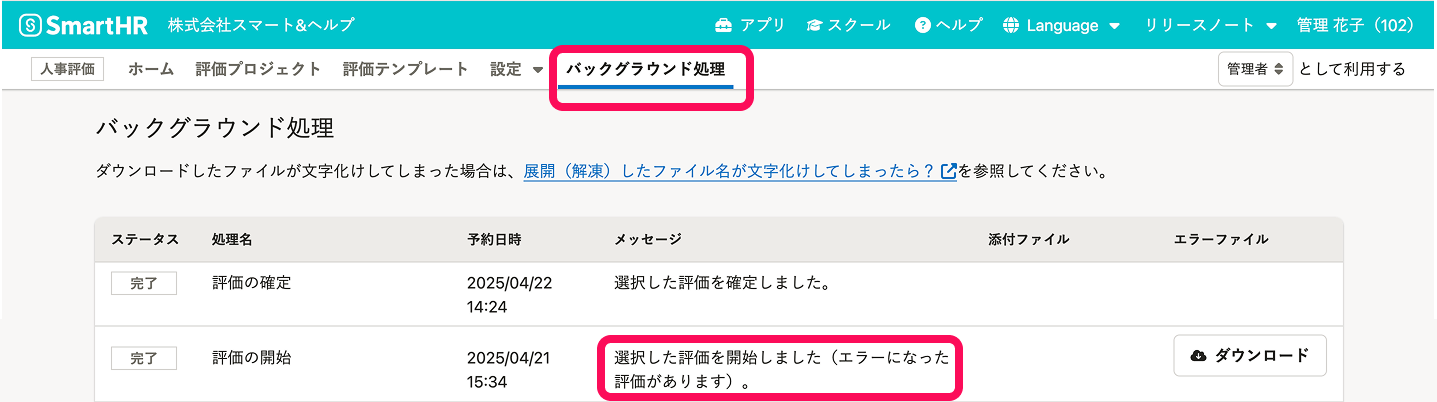Click the Language globe icon
Screen dimensions: 1437x402
(1011, 25)
